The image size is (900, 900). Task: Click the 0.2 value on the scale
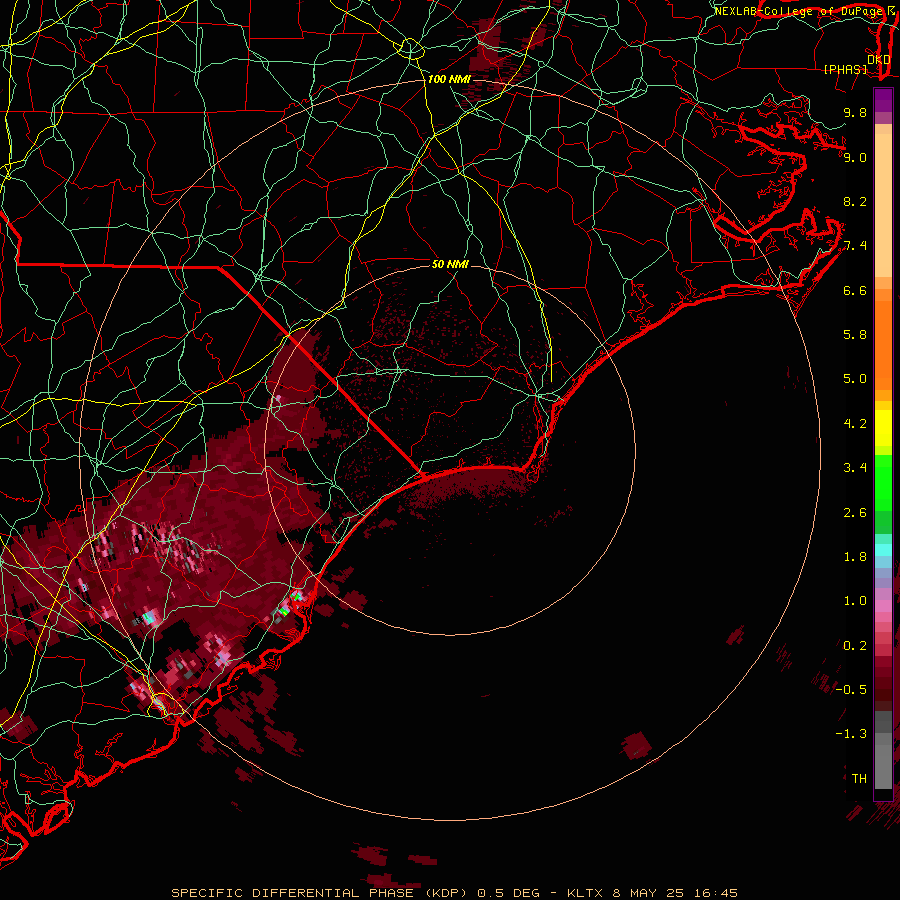click(855, 646)
